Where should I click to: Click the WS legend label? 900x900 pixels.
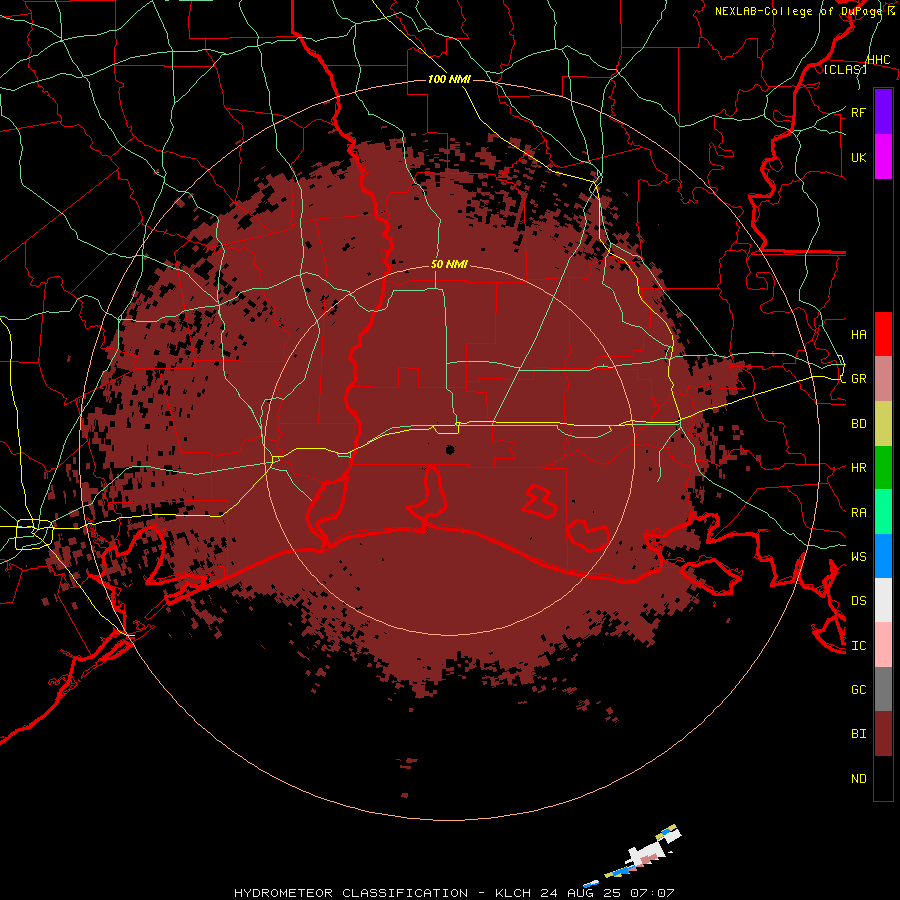point(858,557)
